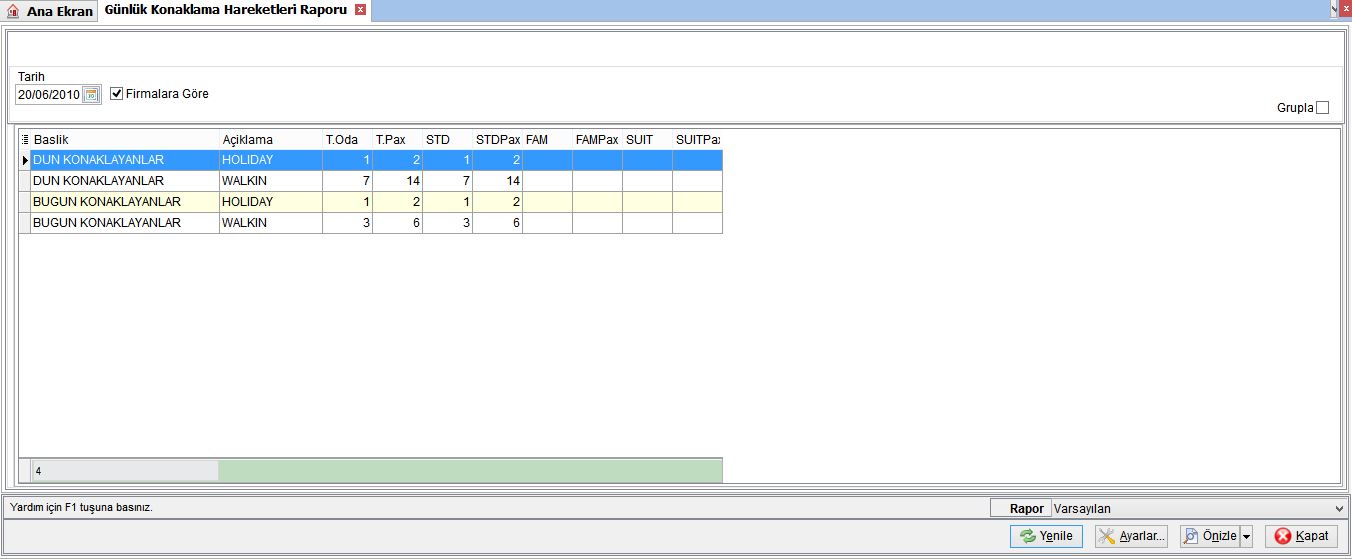The height and width of the screenshot is (559, 1352).
Task: Click the Baslik column header
Action: pos(125,140)
